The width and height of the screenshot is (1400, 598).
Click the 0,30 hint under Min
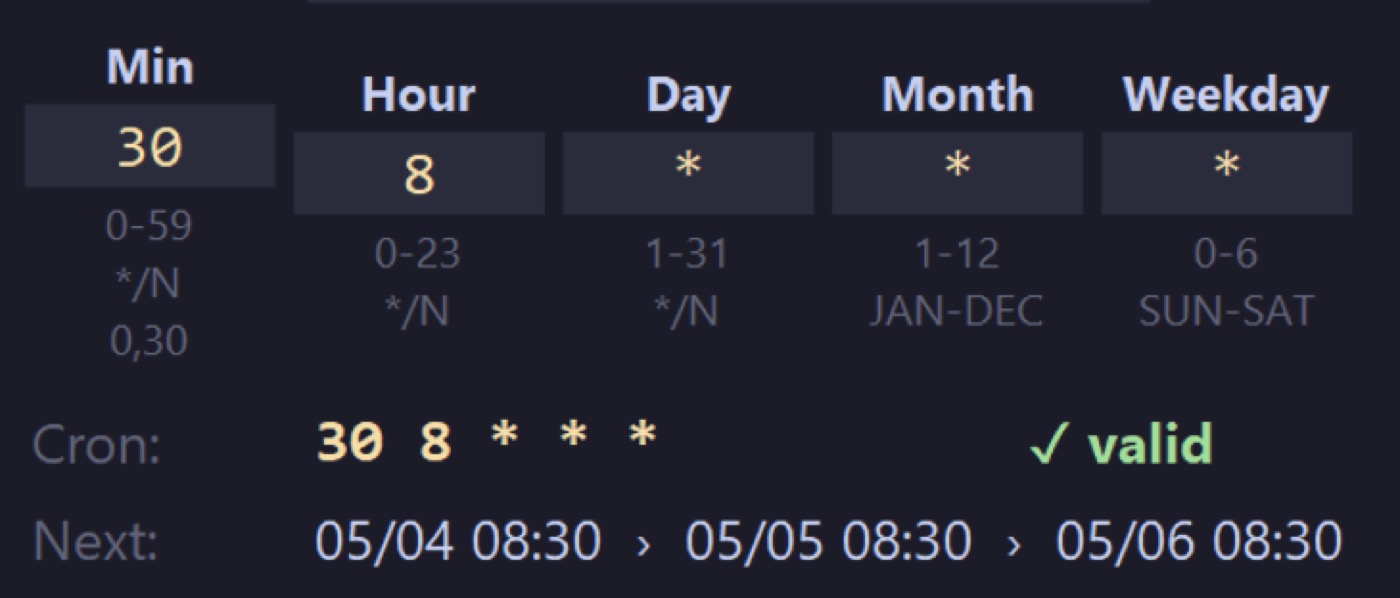point(149,342)
